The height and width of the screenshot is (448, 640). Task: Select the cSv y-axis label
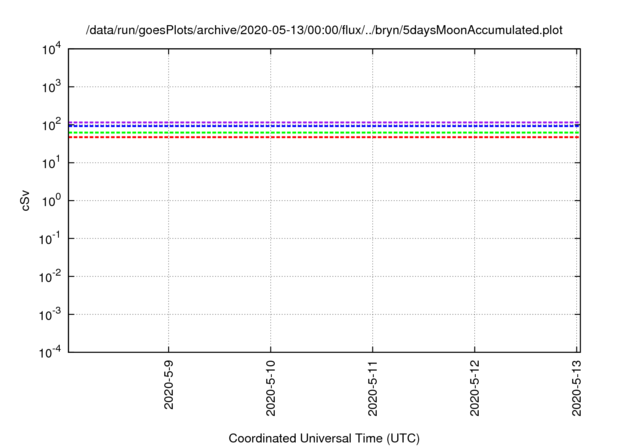click(25, 200)
